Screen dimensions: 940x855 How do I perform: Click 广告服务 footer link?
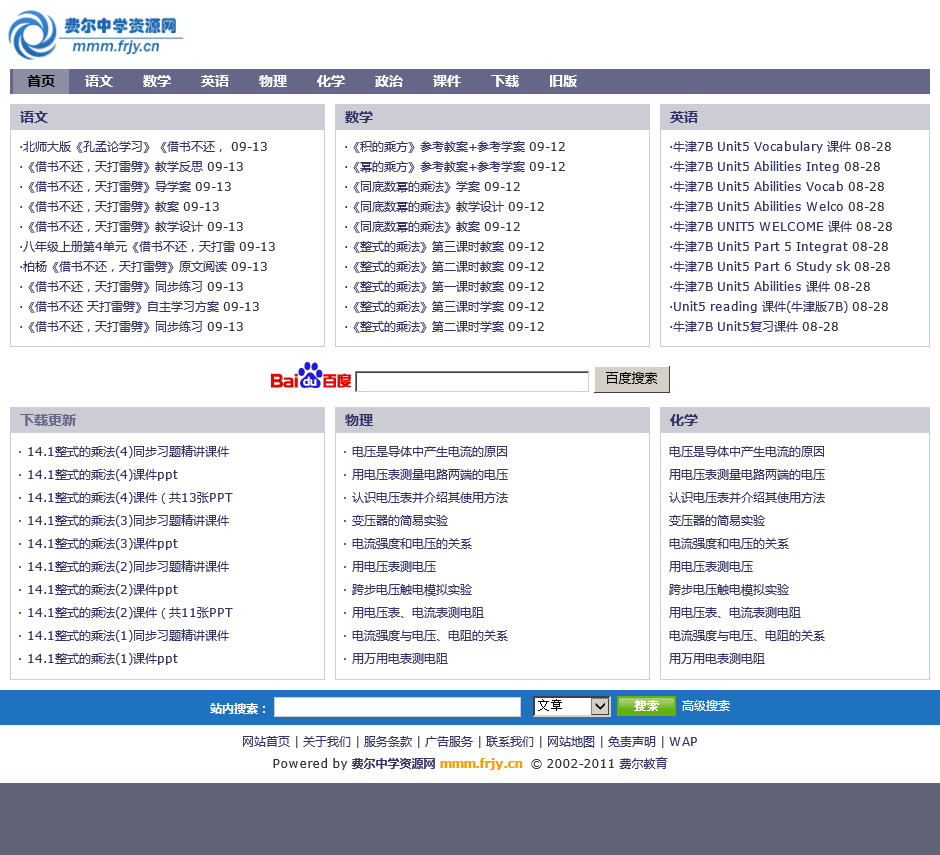[x=449, y=742]
